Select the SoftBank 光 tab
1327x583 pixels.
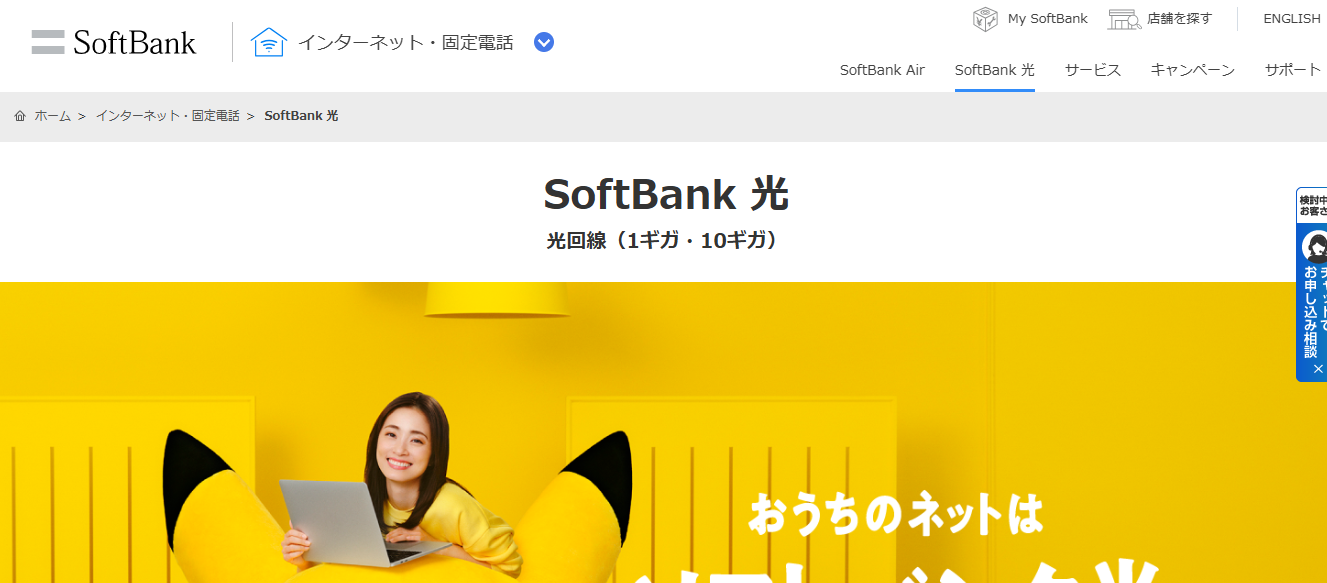pos(995,70)
